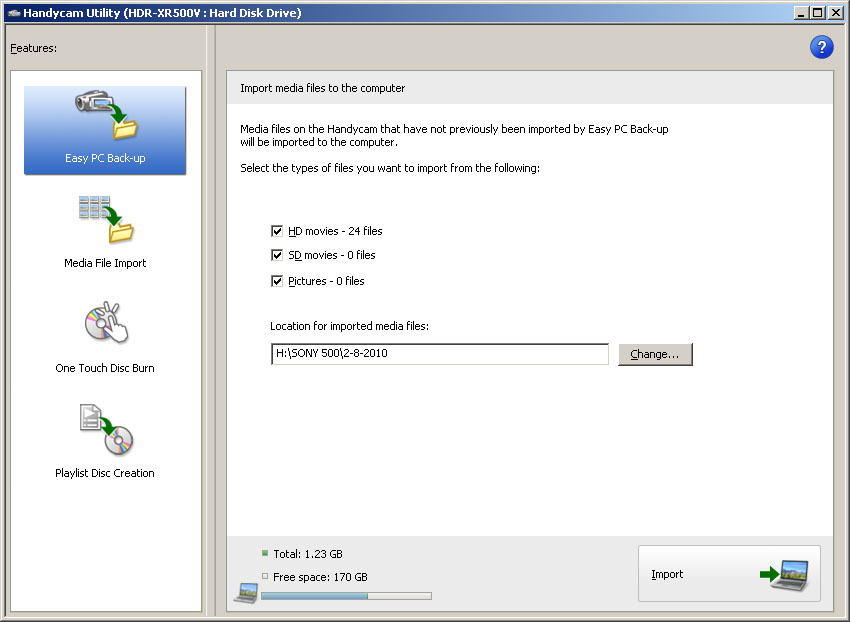Toggle the SD movies checkbox
The width and height of the screenshot is (850, 622).
click(x=277, y=255)
